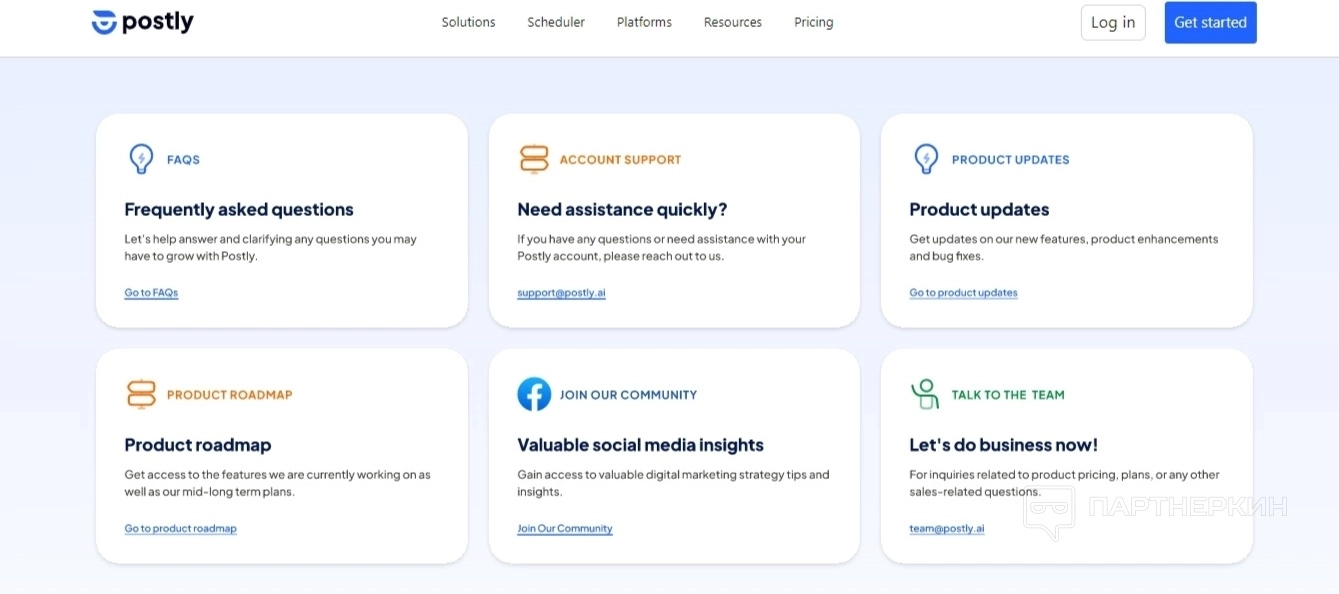Follow the Go to FAQs link
Viewport: 1339px width, 594px height.
point(151,293)
